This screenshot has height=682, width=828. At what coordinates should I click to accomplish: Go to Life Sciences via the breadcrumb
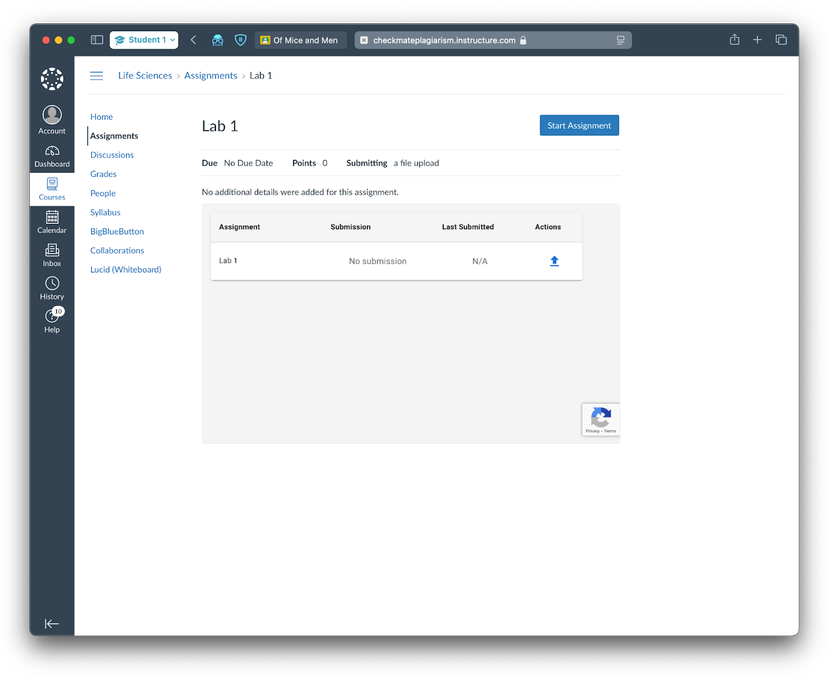143,75
